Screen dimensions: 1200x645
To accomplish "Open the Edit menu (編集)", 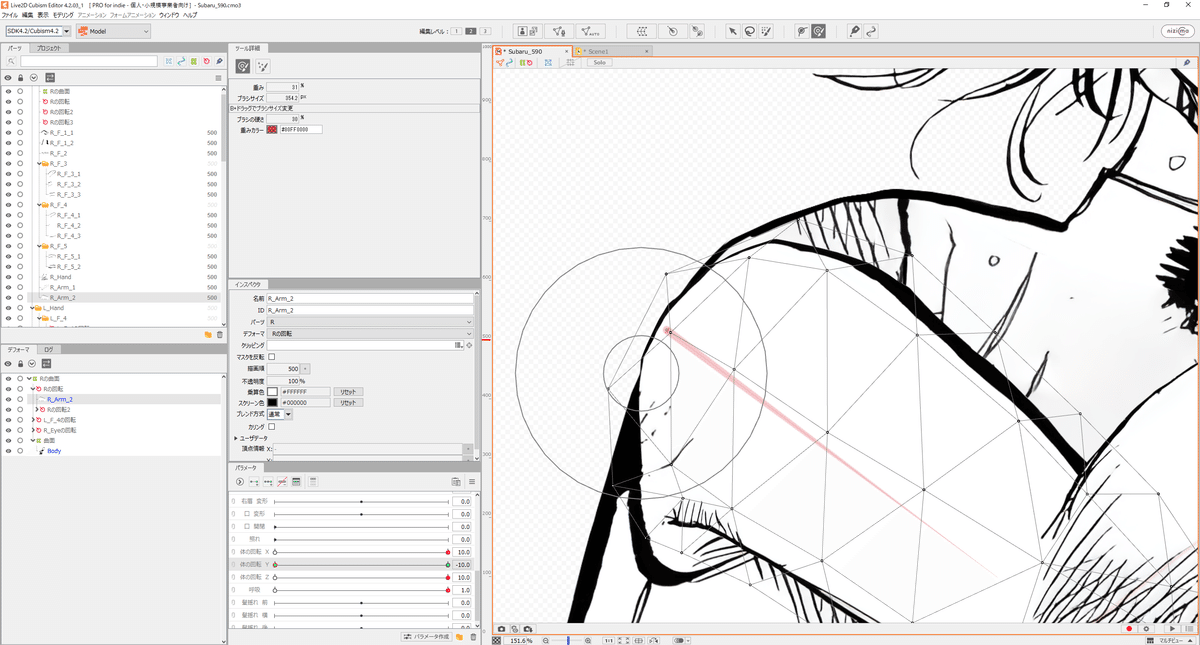I will click(28, 15).
